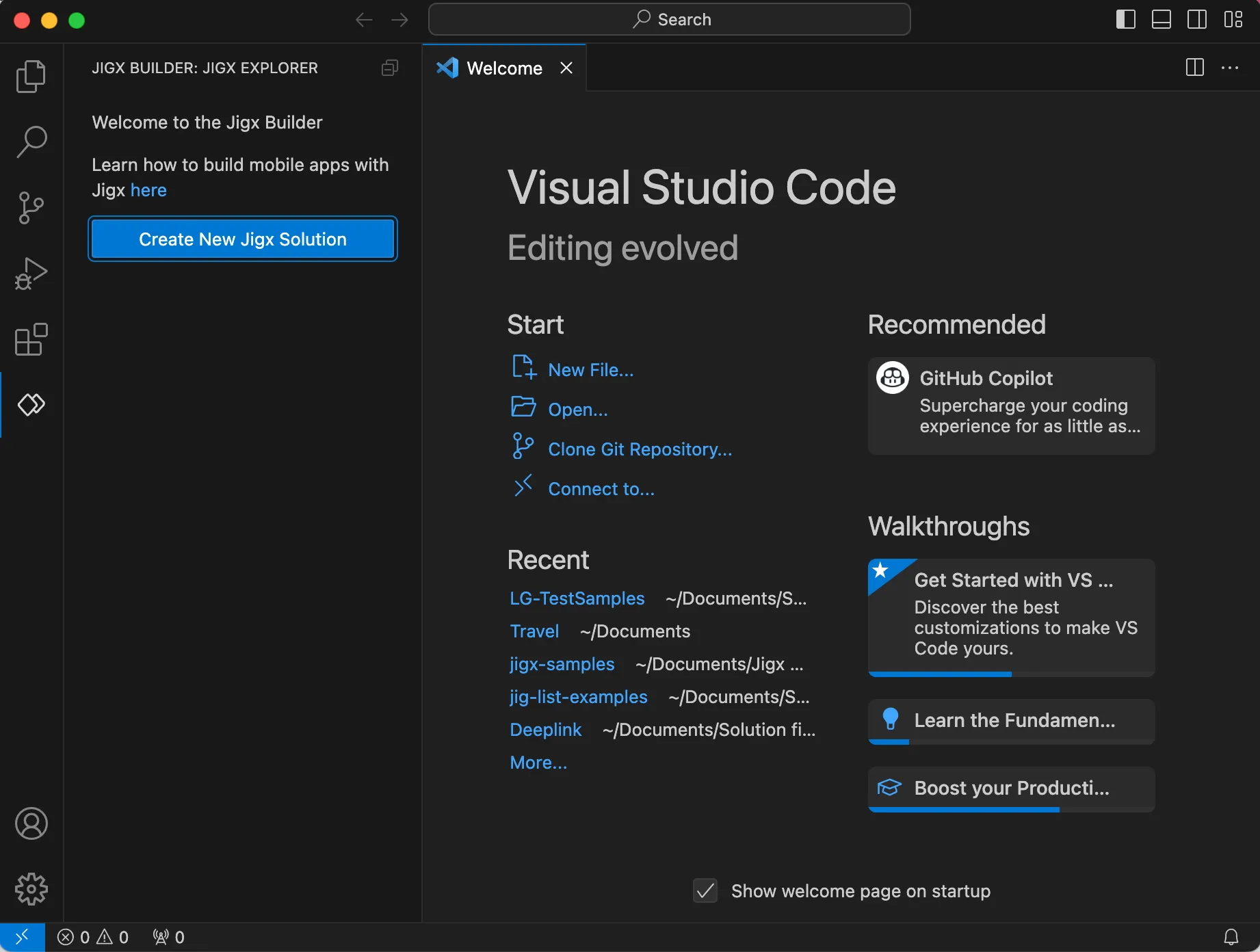Toggle primary side bar visibility
Screen dimensions: 1260x952
(x=1126, y=19)
